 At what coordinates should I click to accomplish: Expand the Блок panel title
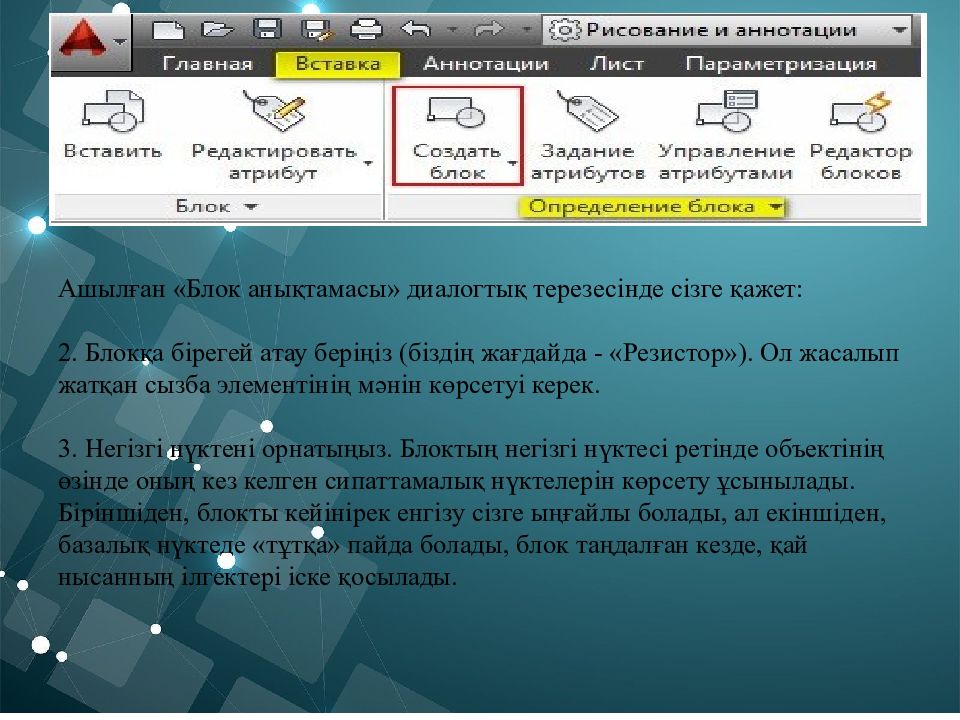point(217,206)
